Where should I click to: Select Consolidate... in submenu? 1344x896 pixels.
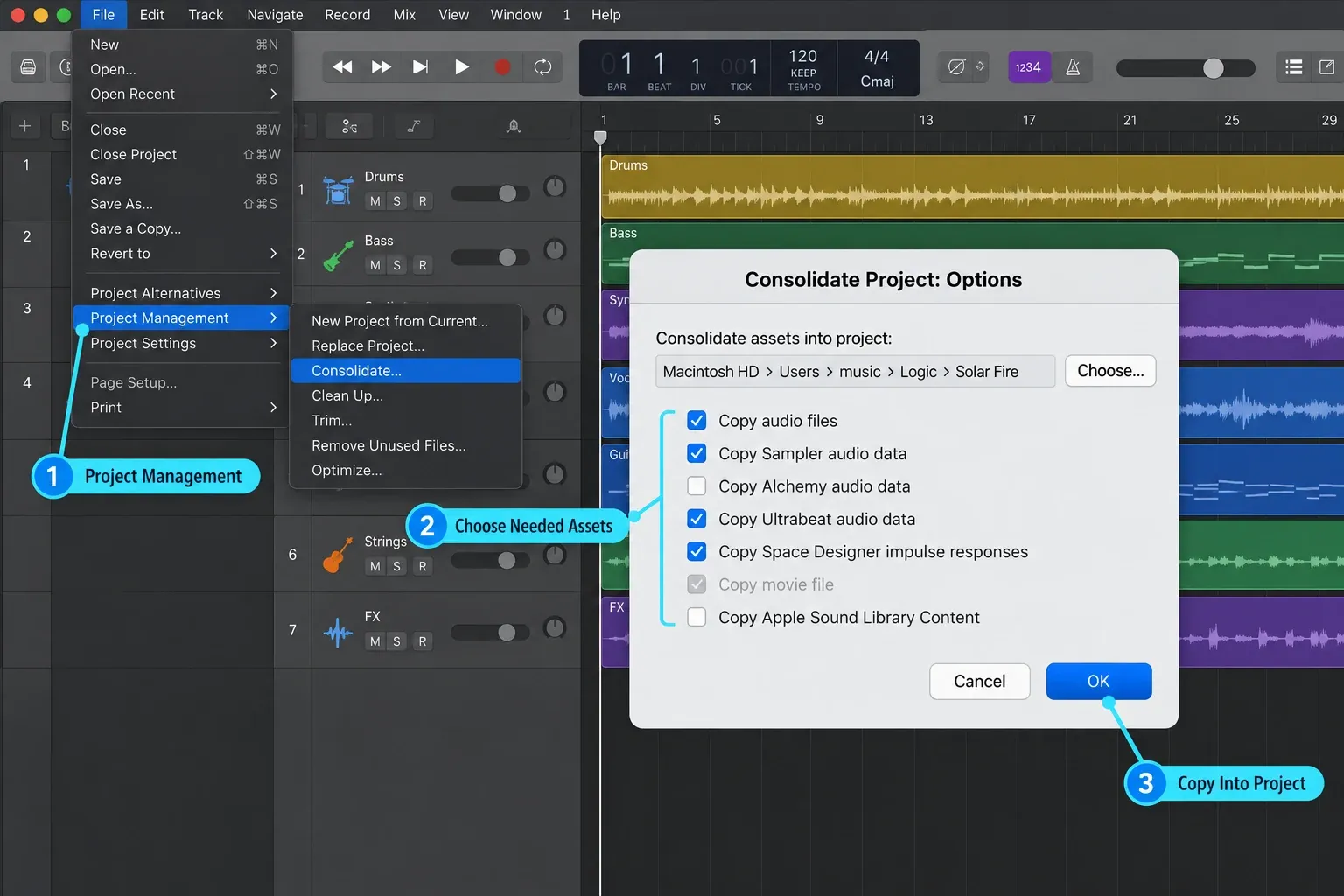[x=406, y=371]
